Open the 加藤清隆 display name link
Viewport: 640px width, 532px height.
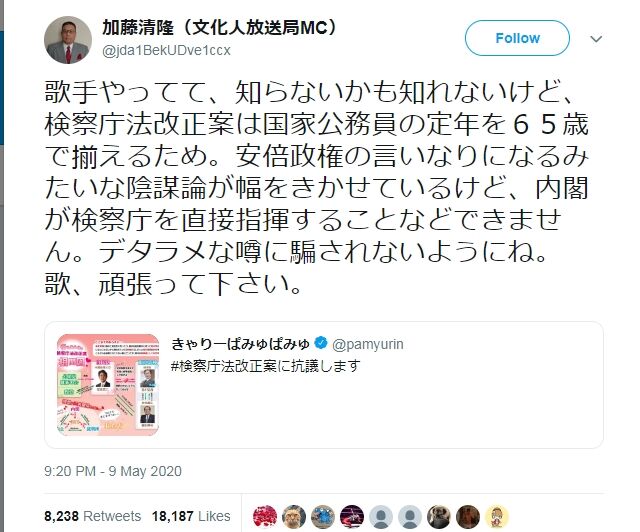click(221, 28)
